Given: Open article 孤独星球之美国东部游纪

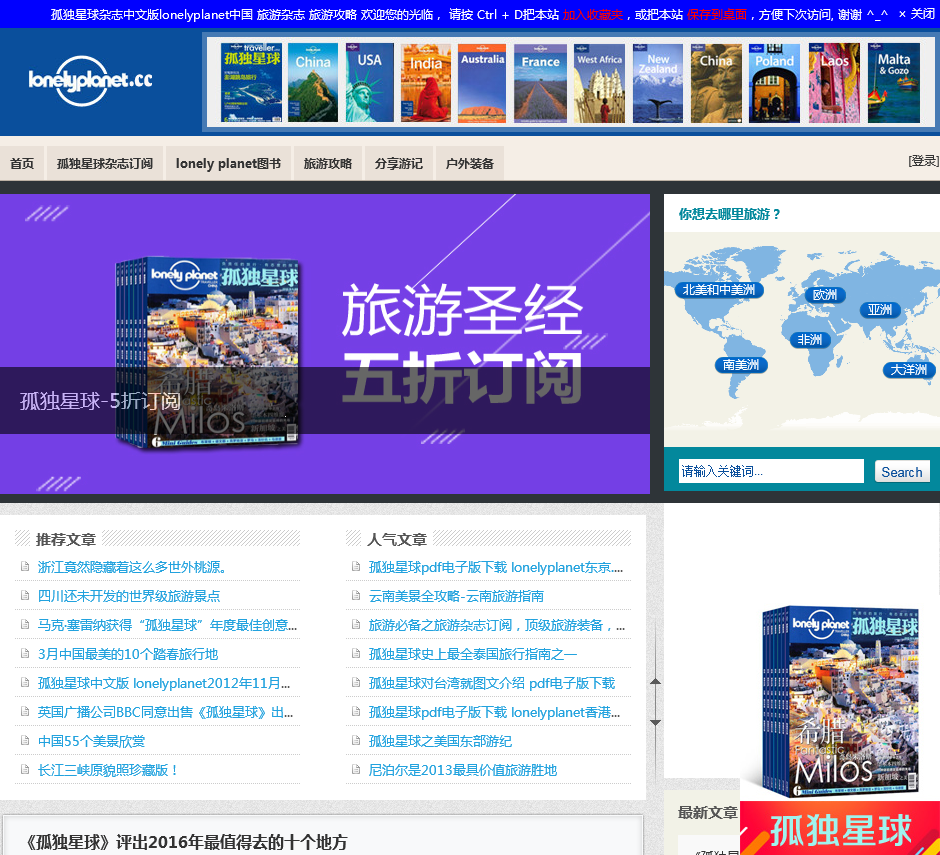Looking at the screenshot, I should (x=440, y=741).
